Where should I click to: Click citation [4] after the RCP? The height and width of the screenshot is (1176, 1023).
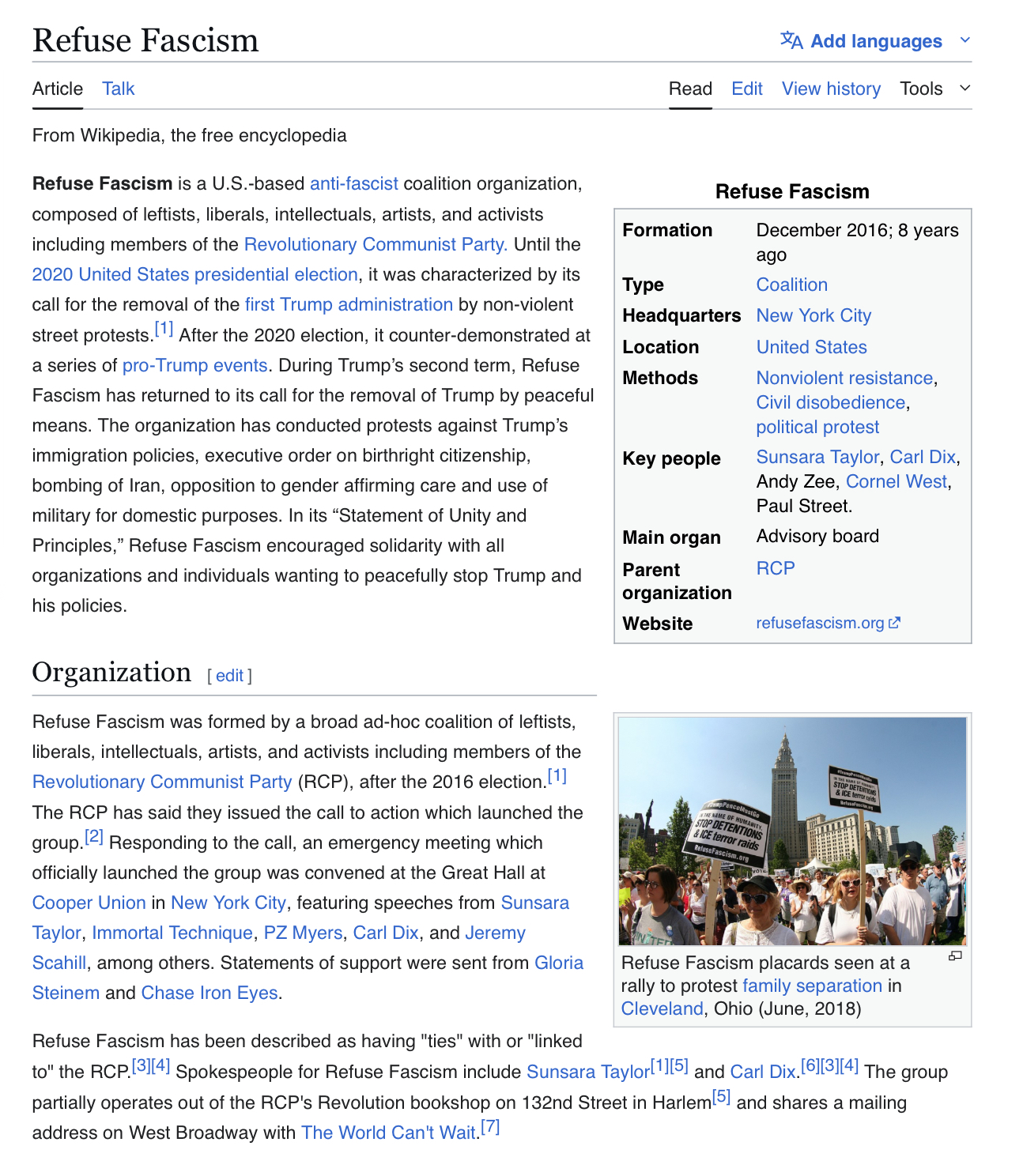coord(161,1065)
